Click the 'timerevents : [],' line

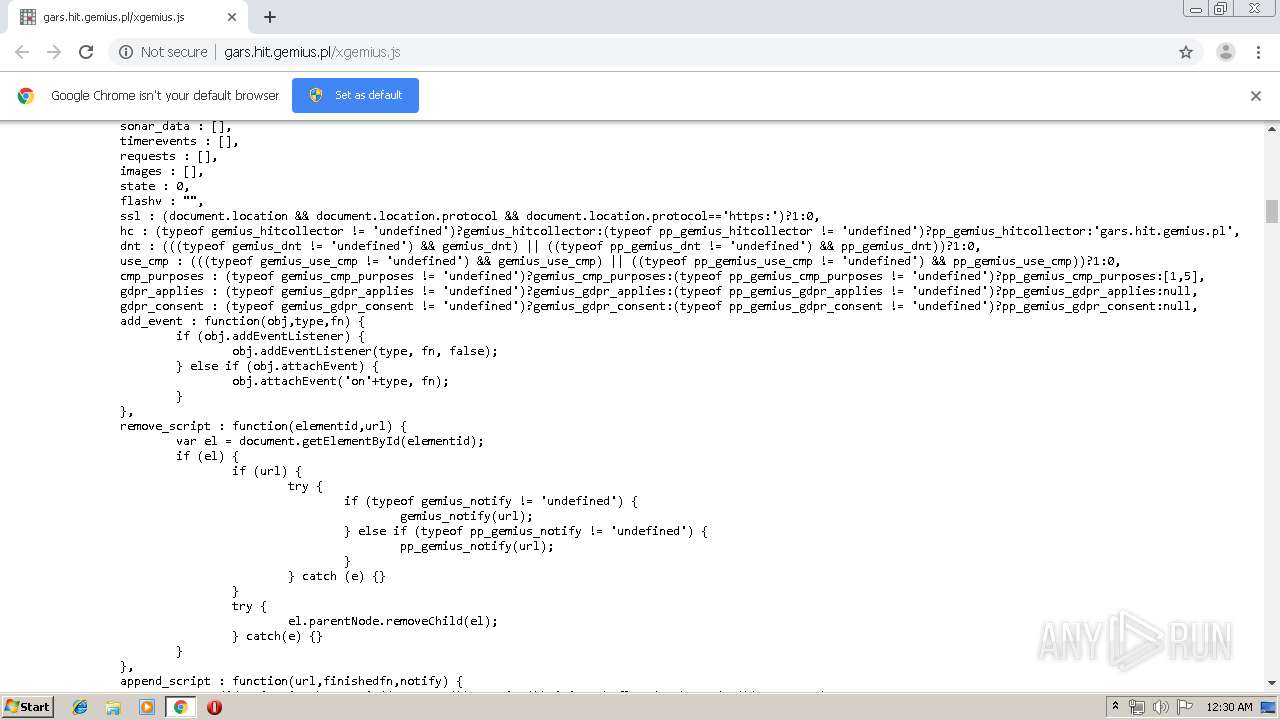pos(179,141)
